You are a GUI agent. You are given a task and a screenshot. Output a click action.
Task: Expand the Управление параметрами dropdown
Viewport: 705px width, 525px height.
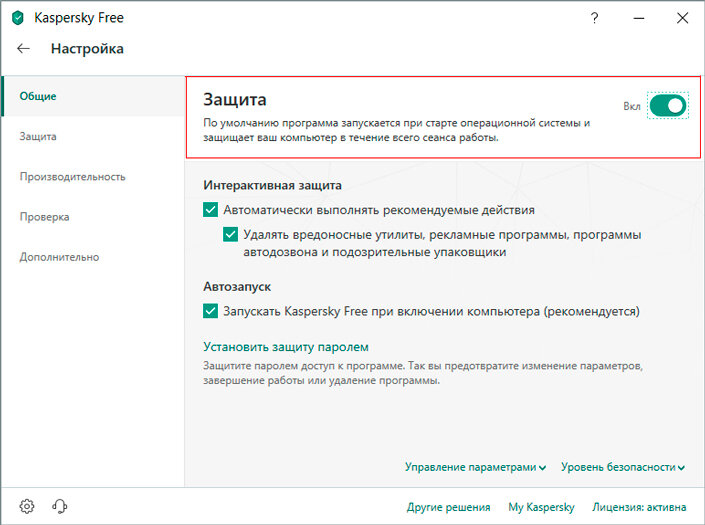pos(475,467)
